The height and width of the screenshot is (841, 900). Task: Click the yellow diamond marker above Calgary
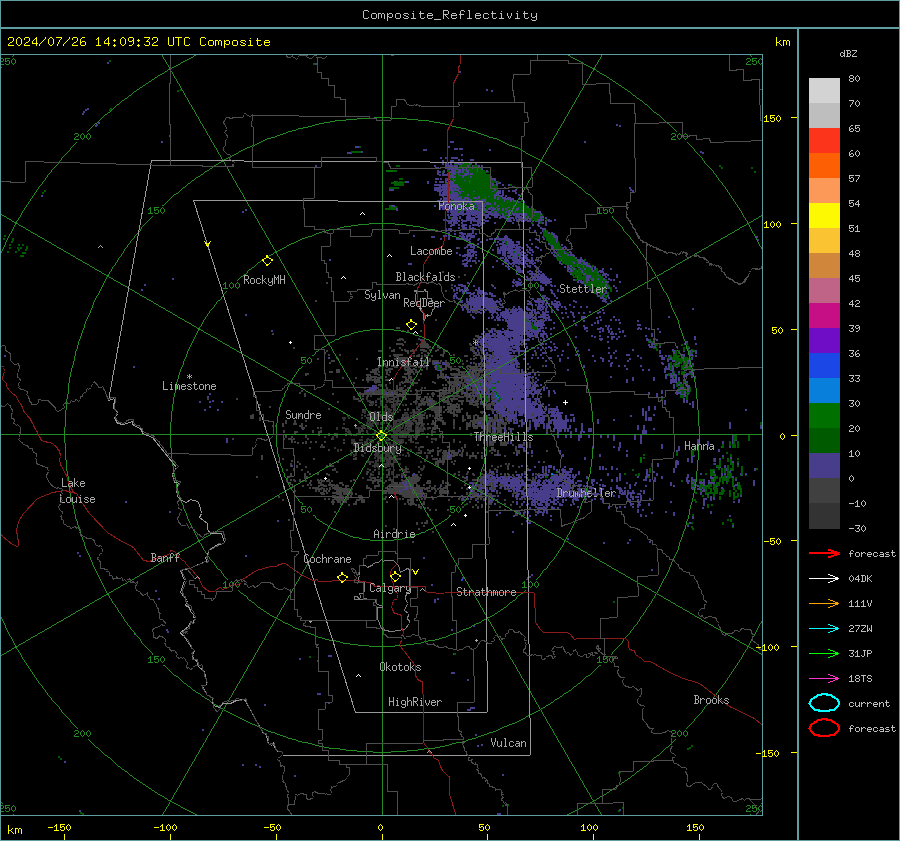(x=395, y=576)
